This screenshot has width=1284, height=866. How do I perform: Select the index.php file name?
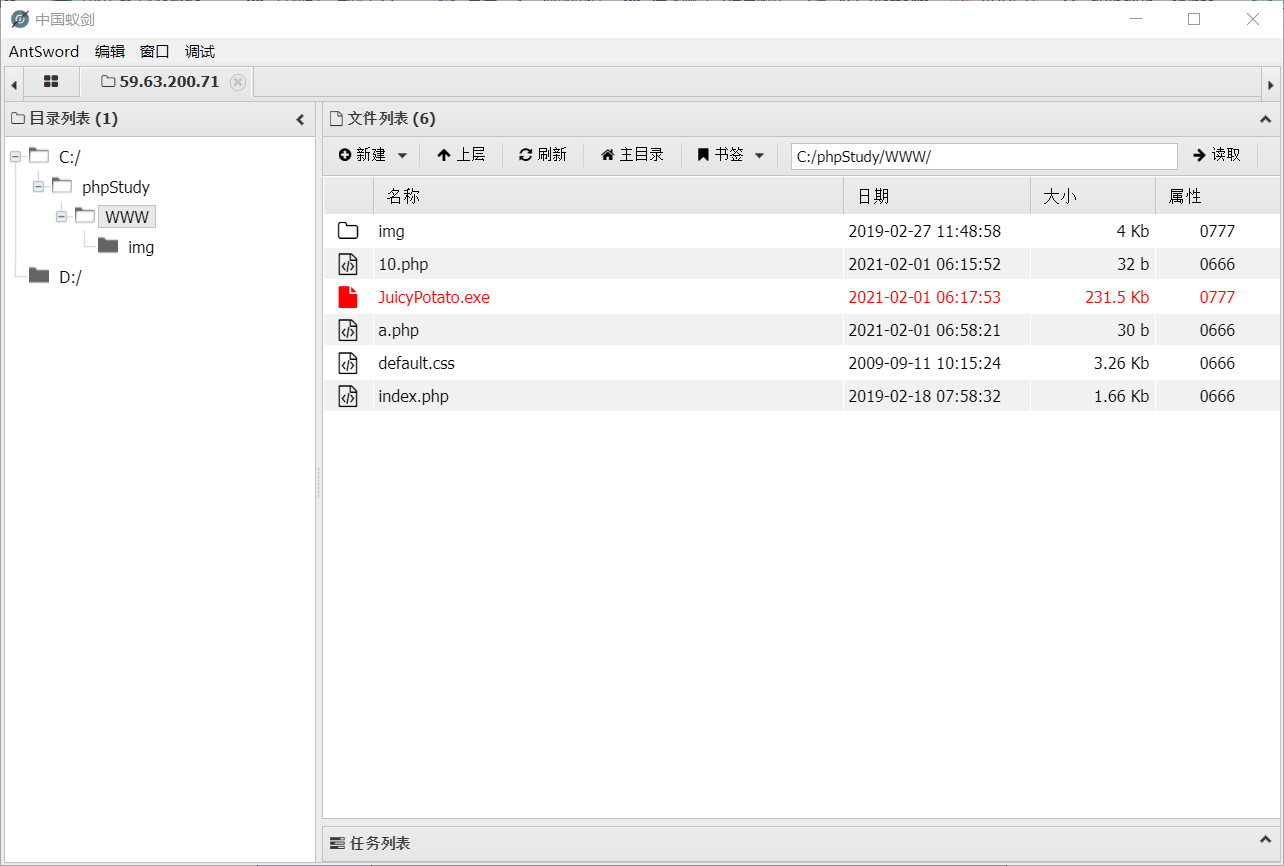coord(413,396)
